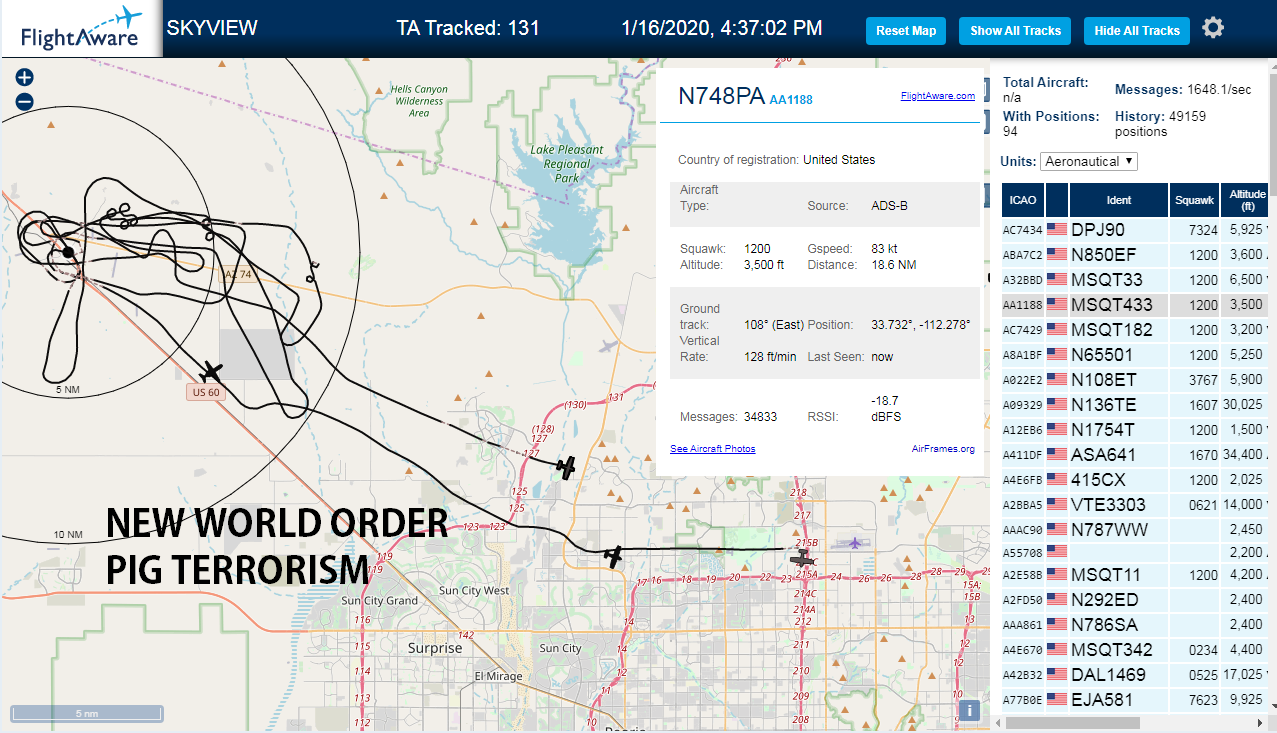Open the map attribution info button

[968, 710]
